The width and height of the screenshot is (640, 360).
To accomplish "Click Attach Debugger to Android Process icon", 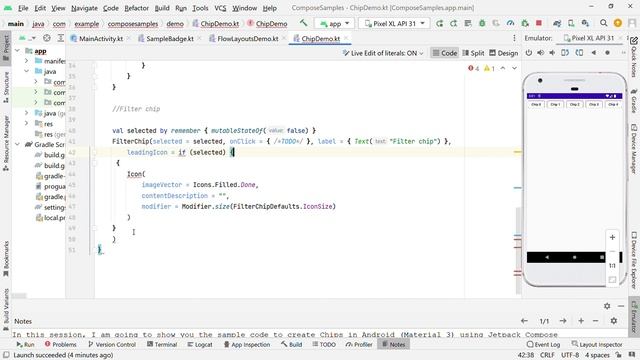I will [525, 23].
